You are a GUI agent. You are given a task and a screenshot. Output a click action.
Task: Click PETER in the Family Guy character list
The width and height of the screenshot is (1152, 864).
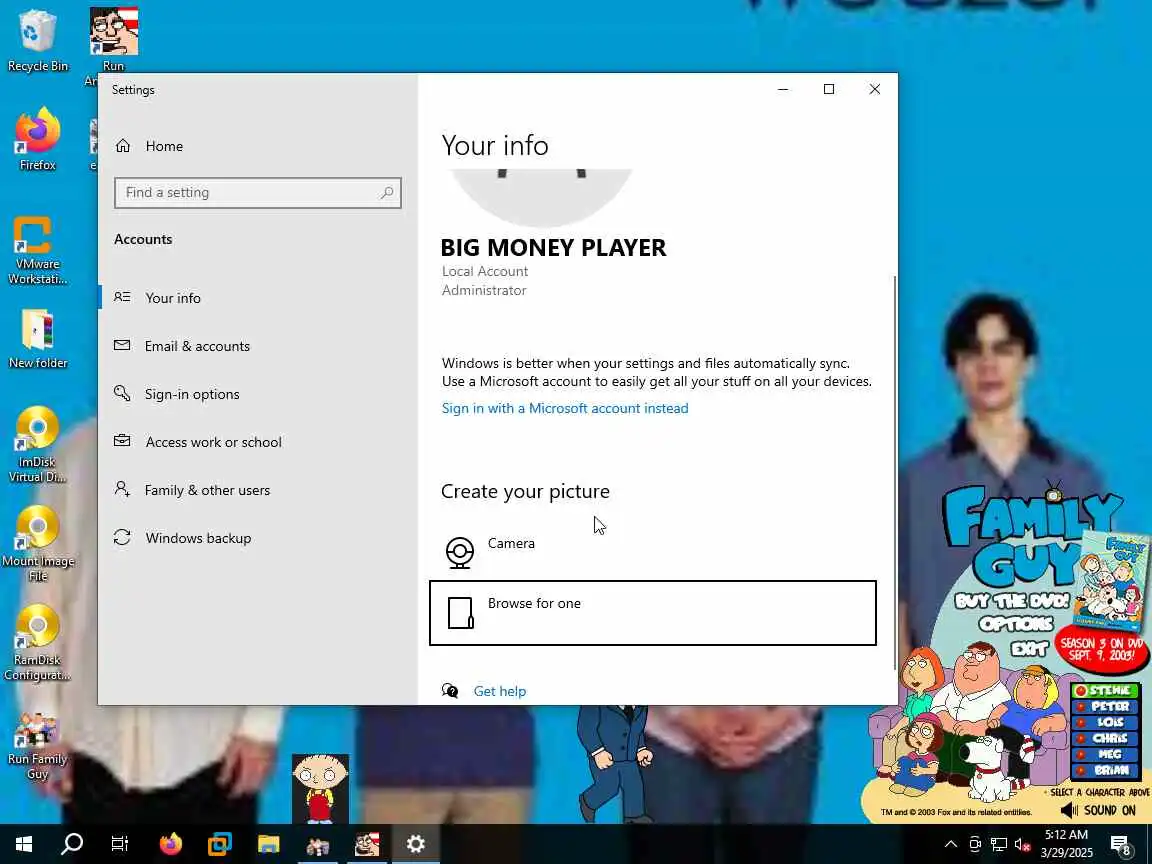tap(1105, 707)
